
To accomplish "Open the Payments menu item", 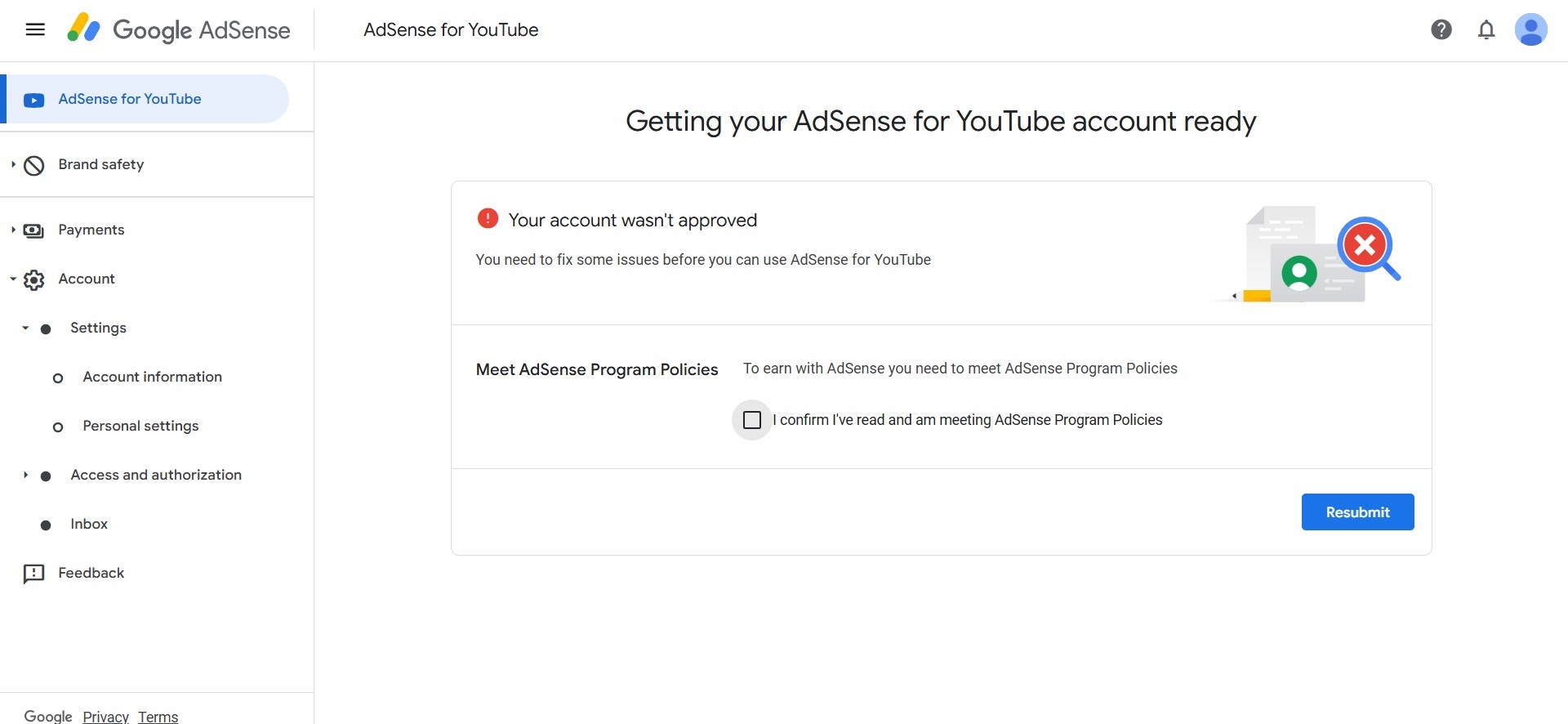I will 91,230.
